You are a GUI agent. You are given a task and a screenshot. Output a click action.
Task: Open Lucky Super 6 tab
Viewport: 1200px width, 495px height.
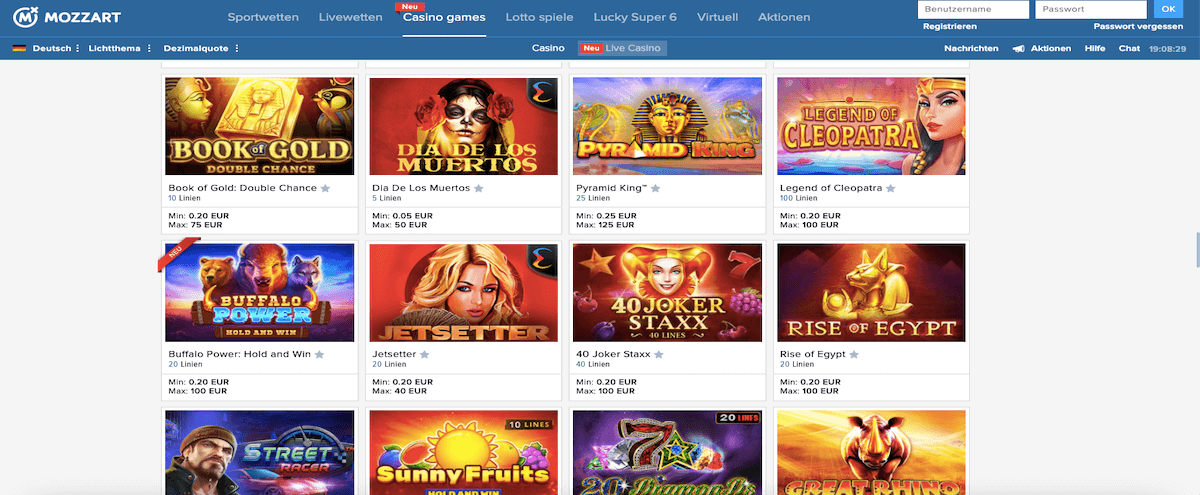[633, 17]
